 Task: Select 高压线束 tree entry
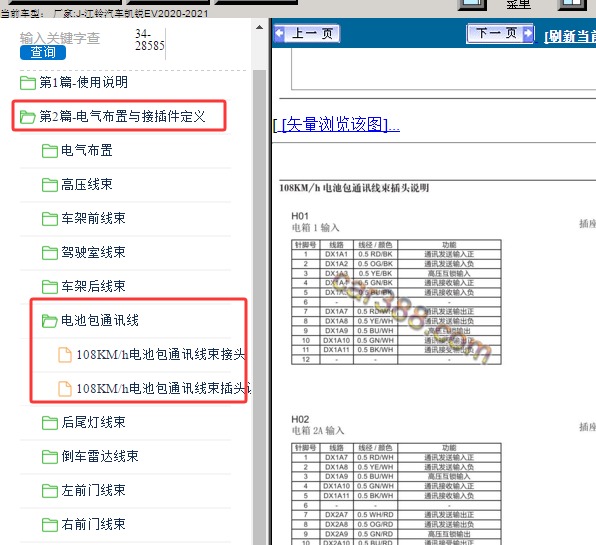87,184
